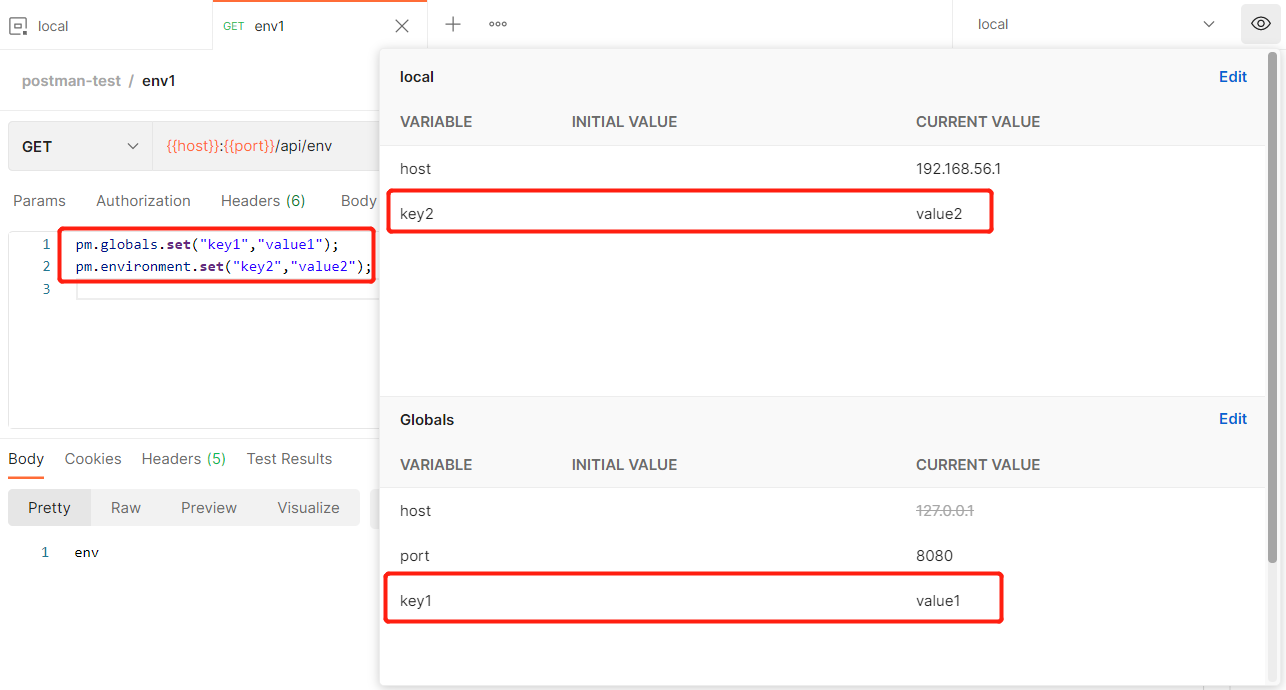Select the Visualize view button
The width and height of the screenshot is (1286, 690).
click(x=308, y=508)
